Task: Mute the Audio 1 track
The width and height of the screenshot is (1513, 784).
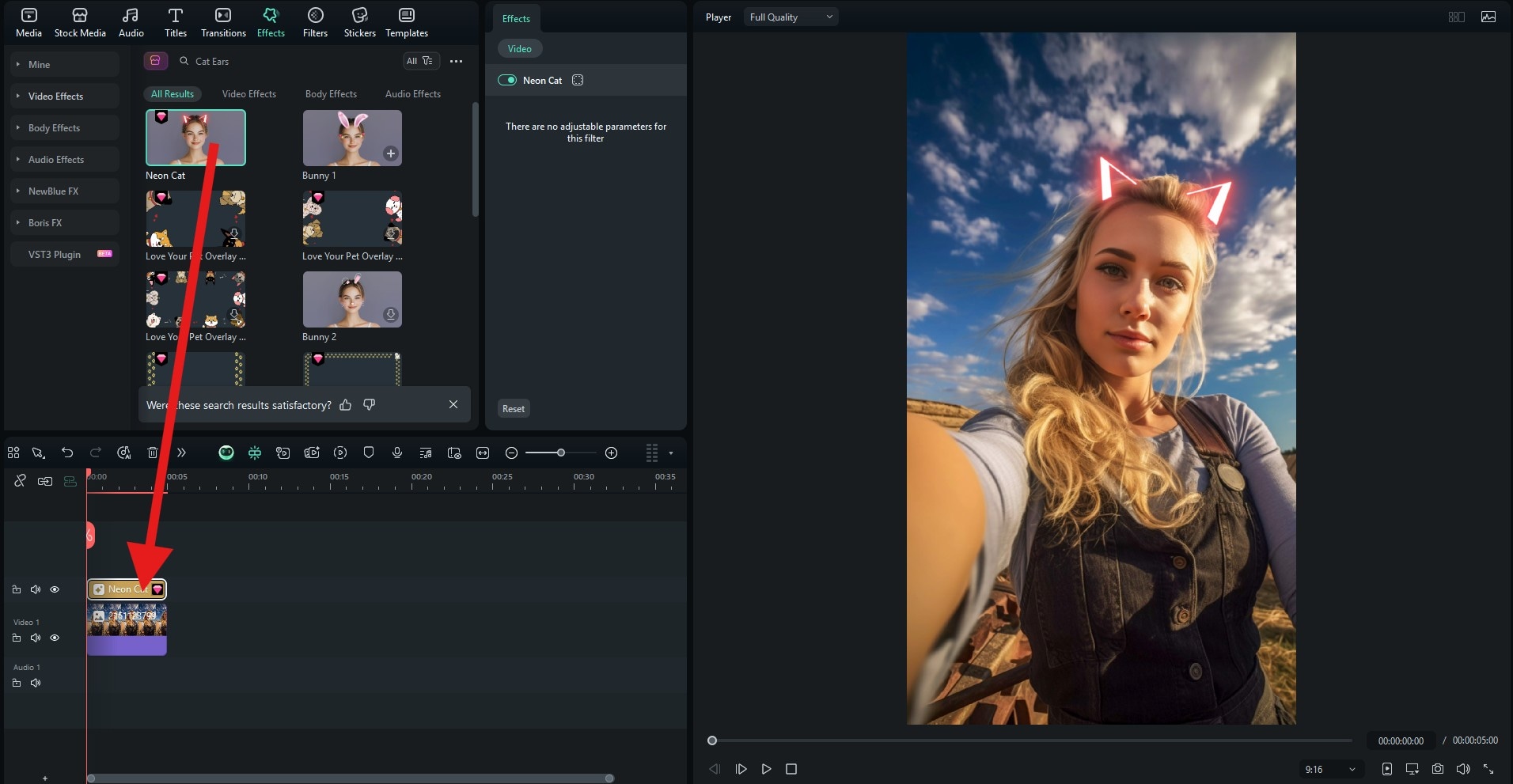Action: pos(36,683)
